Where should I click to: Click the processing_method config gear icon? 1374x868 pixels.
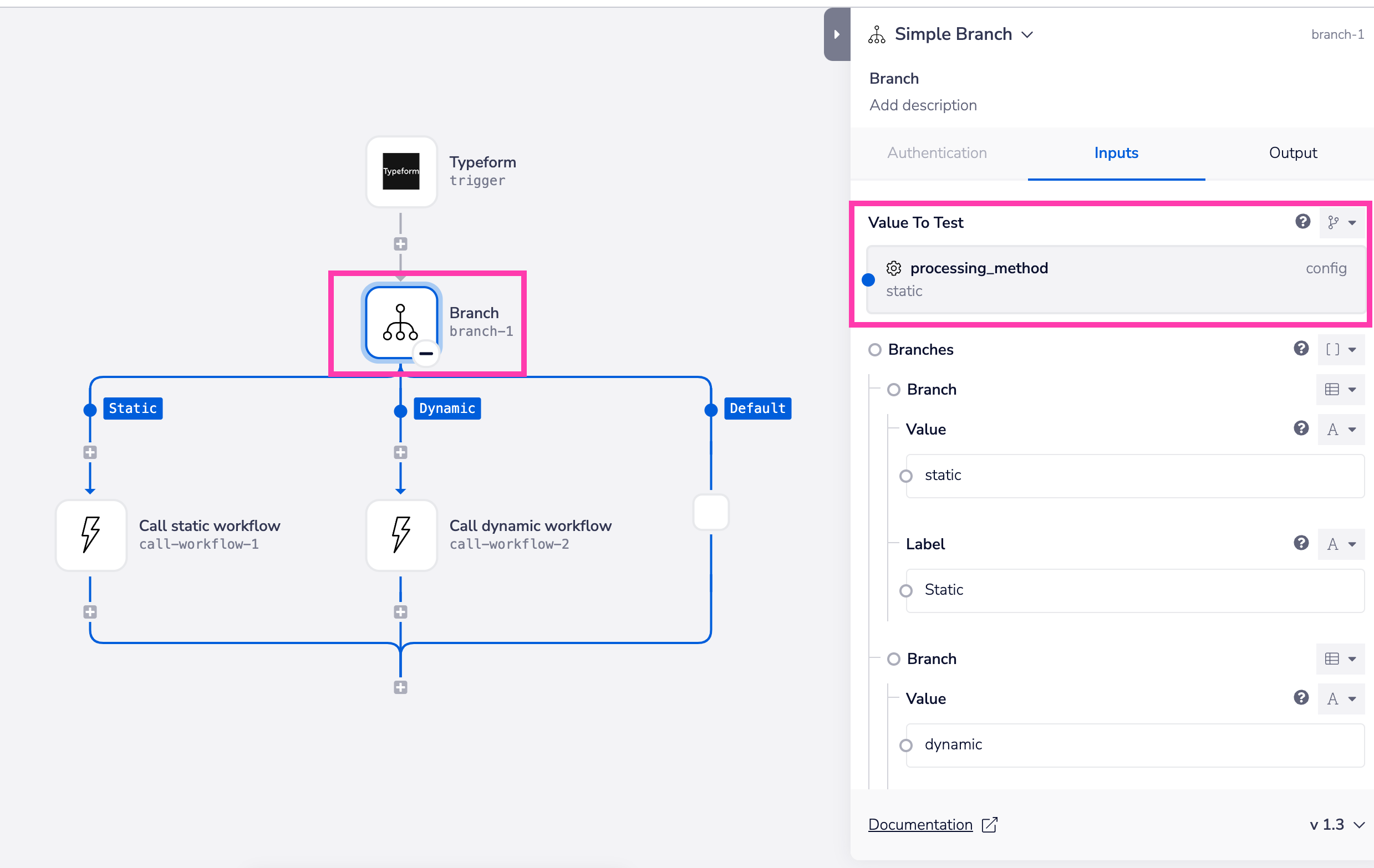click(x=893, y=267)
